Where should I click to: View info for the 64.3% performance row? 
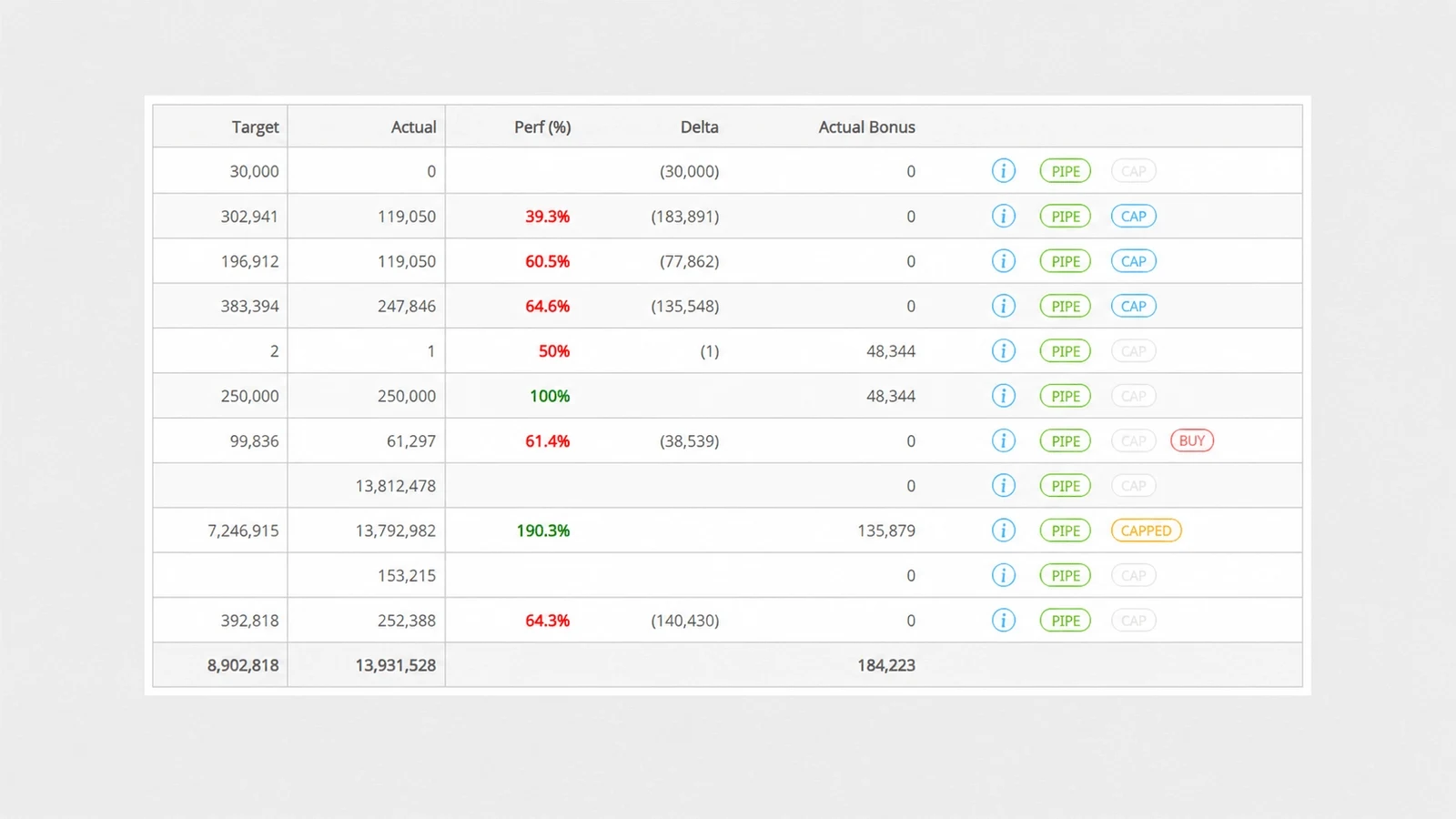pos(1003,621)
